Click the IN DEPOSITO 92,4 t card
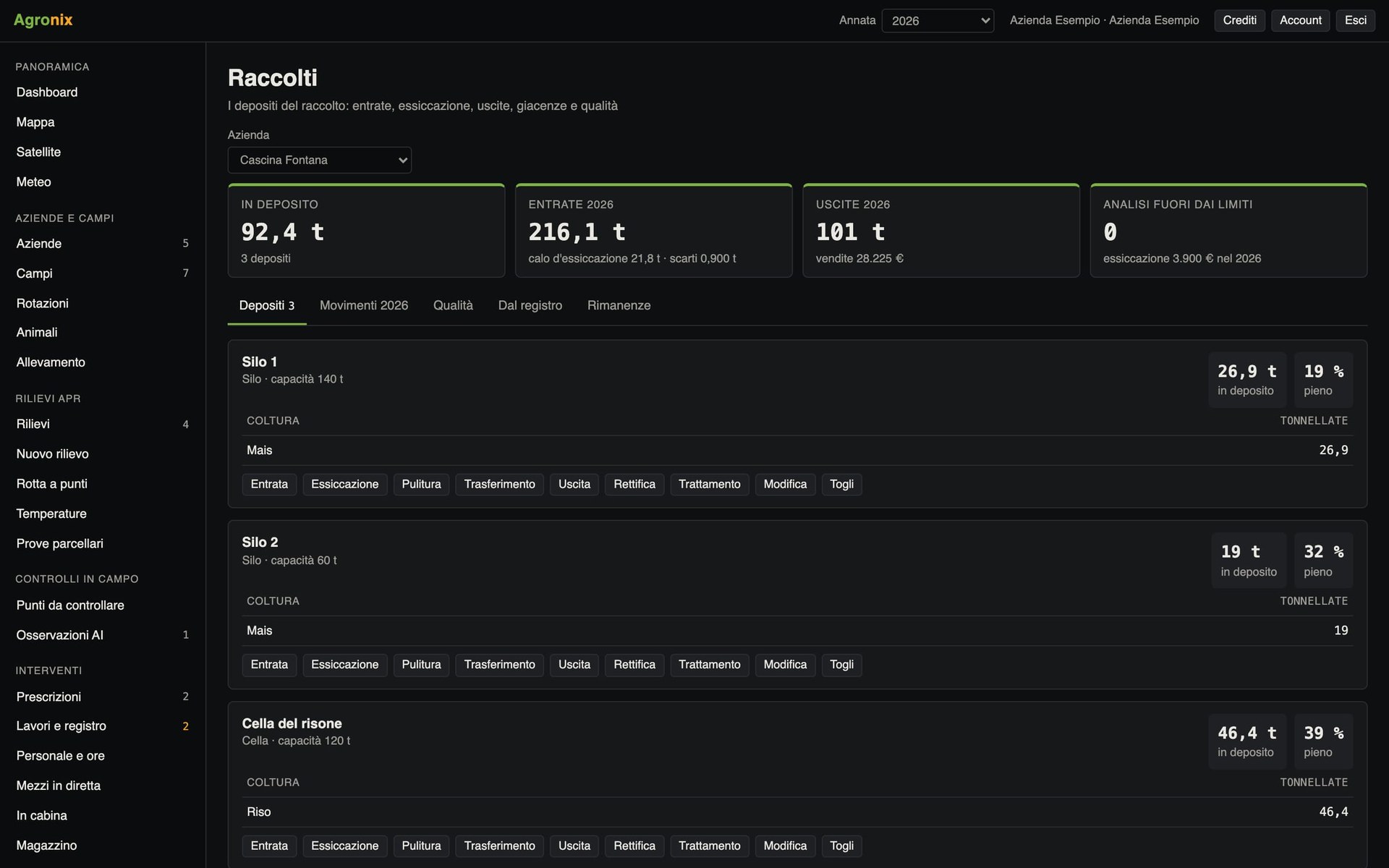The image size is (1389, 868). pyautogui.click(x=366, y=230)
